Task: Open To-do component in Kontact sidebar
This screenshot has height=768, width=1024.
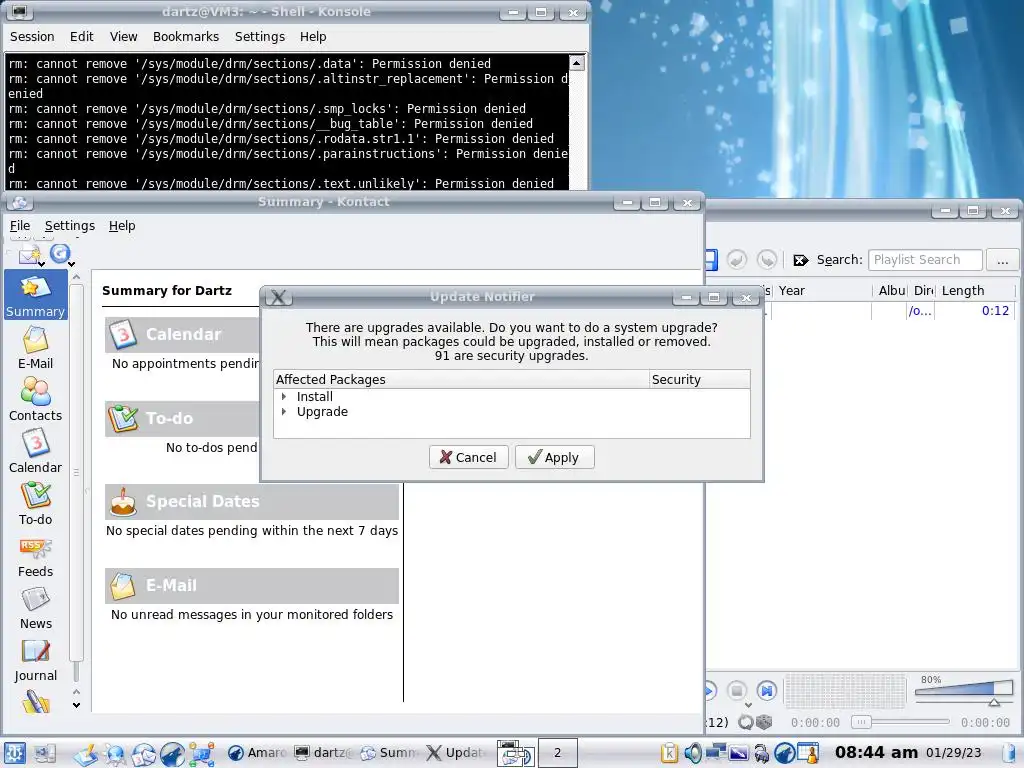Action: 35,504
